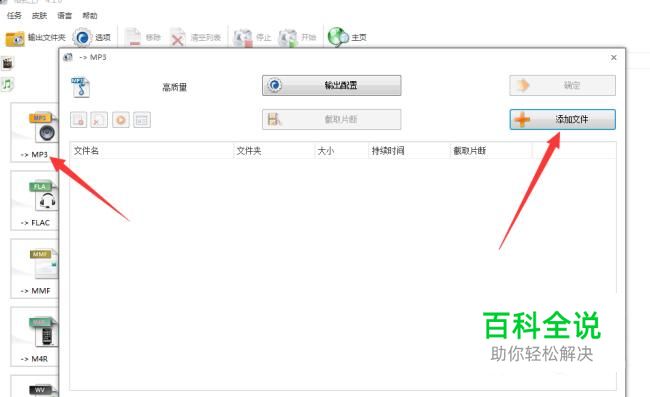This screenshot has height=397, width=650.
Task: Choose the -> MMF conversion tile
Action: click(35, 269)
